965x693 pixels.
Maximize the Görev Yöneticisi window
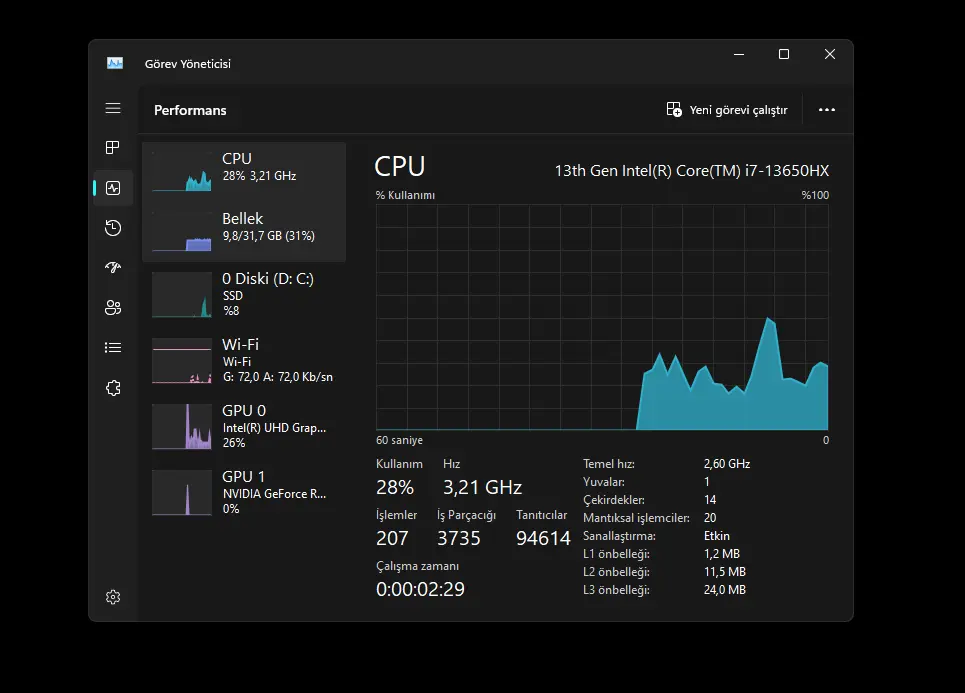(x=784, y=54)
